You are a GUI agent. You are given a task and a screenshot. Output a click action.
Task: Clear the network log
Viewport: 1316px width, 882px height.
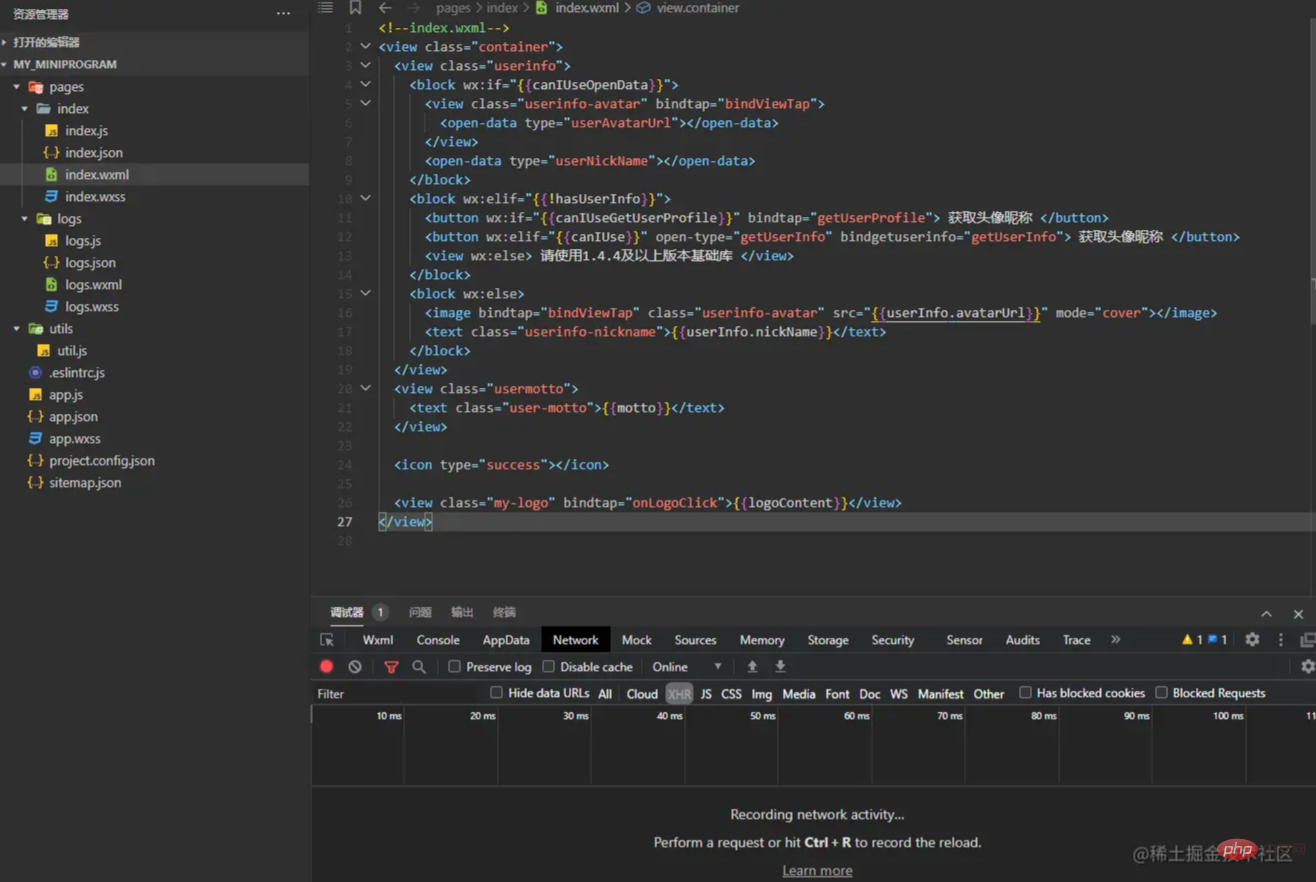click(355, 666)
